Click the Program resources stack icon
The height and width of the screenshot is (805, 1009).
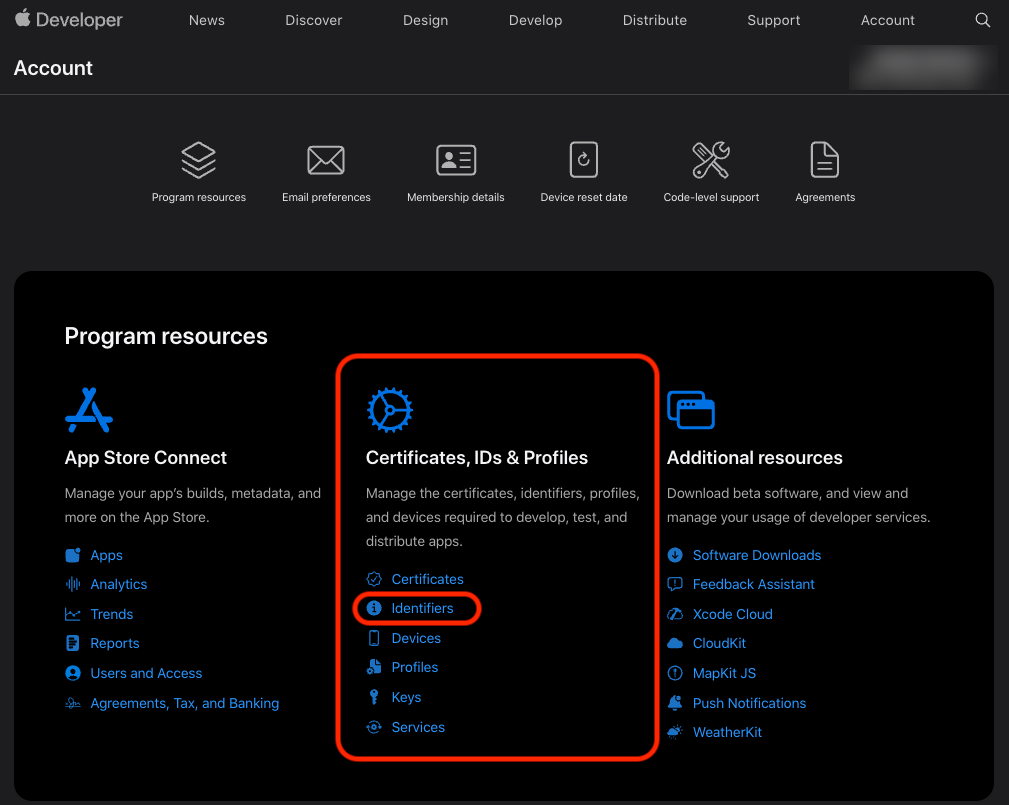(198, 160)
